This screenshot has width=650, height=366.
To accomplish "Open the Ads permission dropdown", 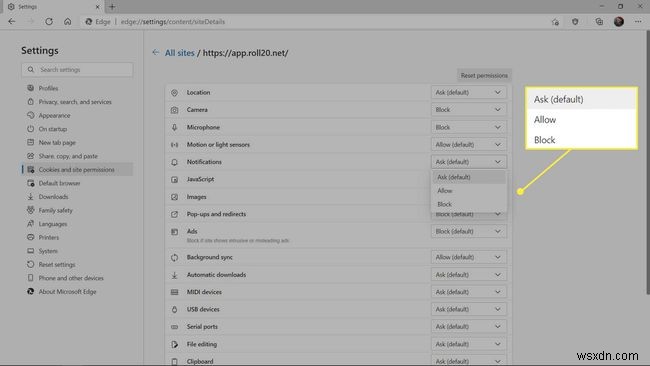I will 468,231.
